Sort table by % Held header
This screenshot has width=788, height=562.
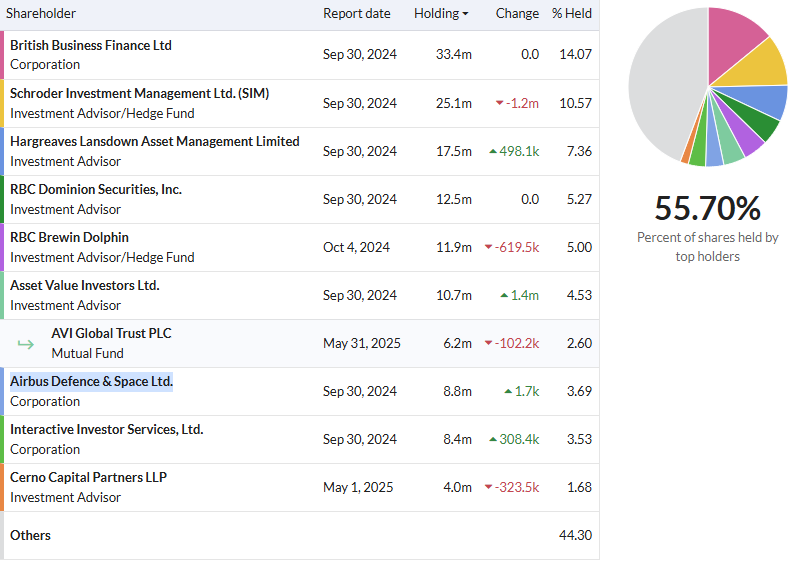[571, 14]
